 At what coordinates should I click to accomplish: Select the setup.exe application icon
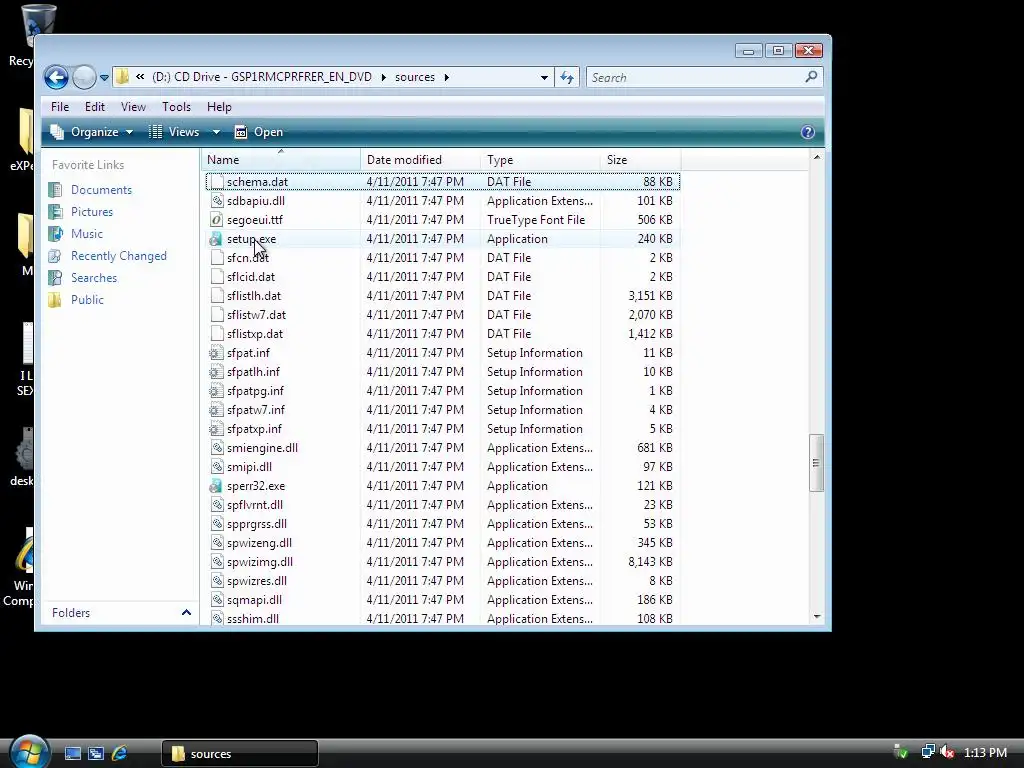point(216,239)
